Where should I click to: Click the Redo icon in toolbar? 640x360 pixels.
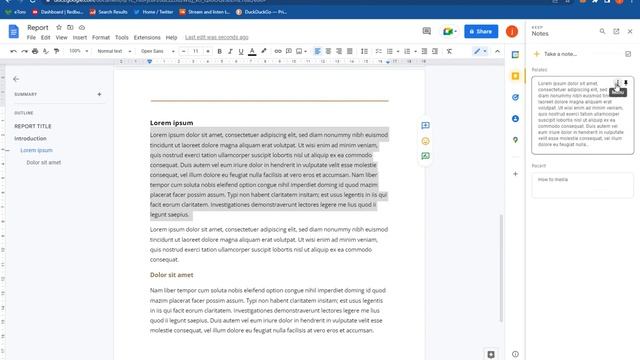tap(24, 51)
